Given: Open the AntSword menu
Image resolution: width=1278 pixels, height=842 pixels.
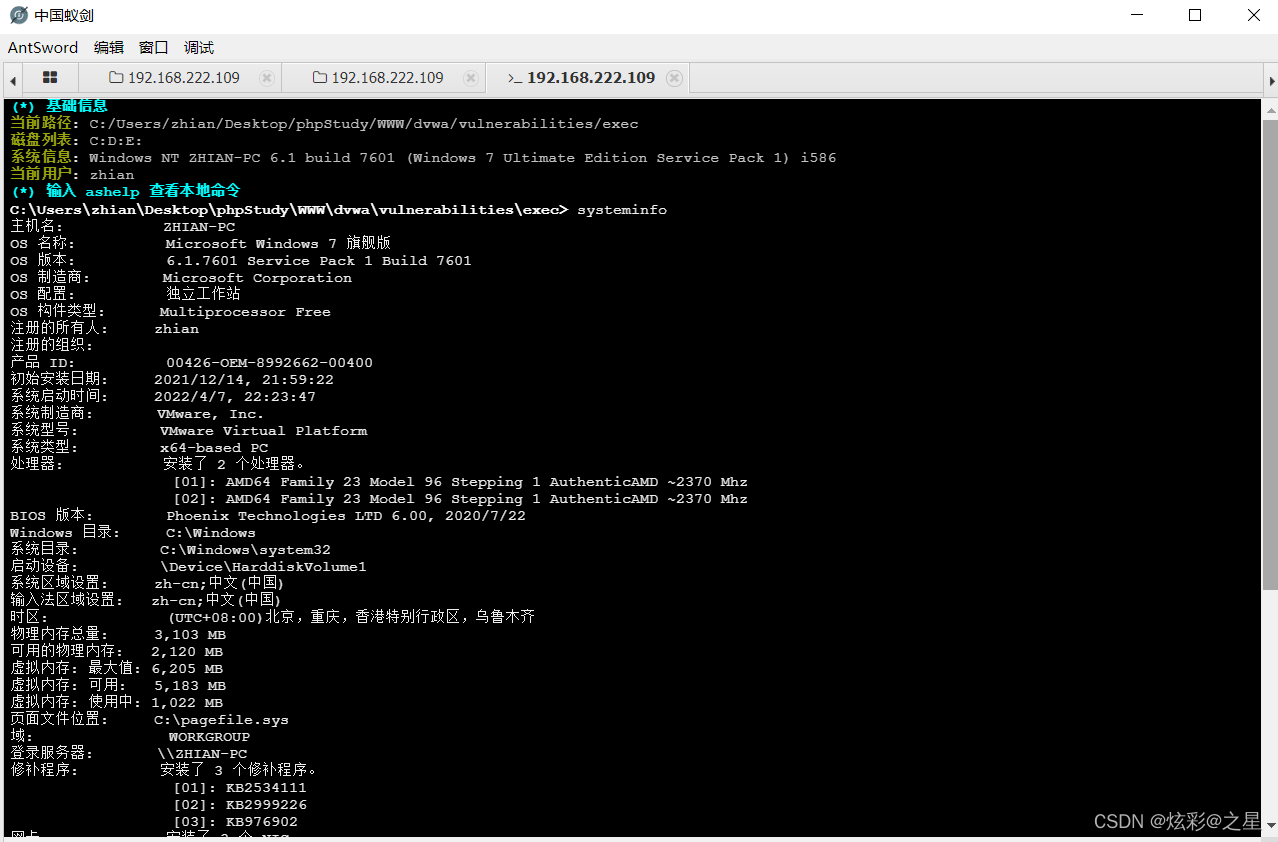Looking at the screenshot, I should coord(43,48).
